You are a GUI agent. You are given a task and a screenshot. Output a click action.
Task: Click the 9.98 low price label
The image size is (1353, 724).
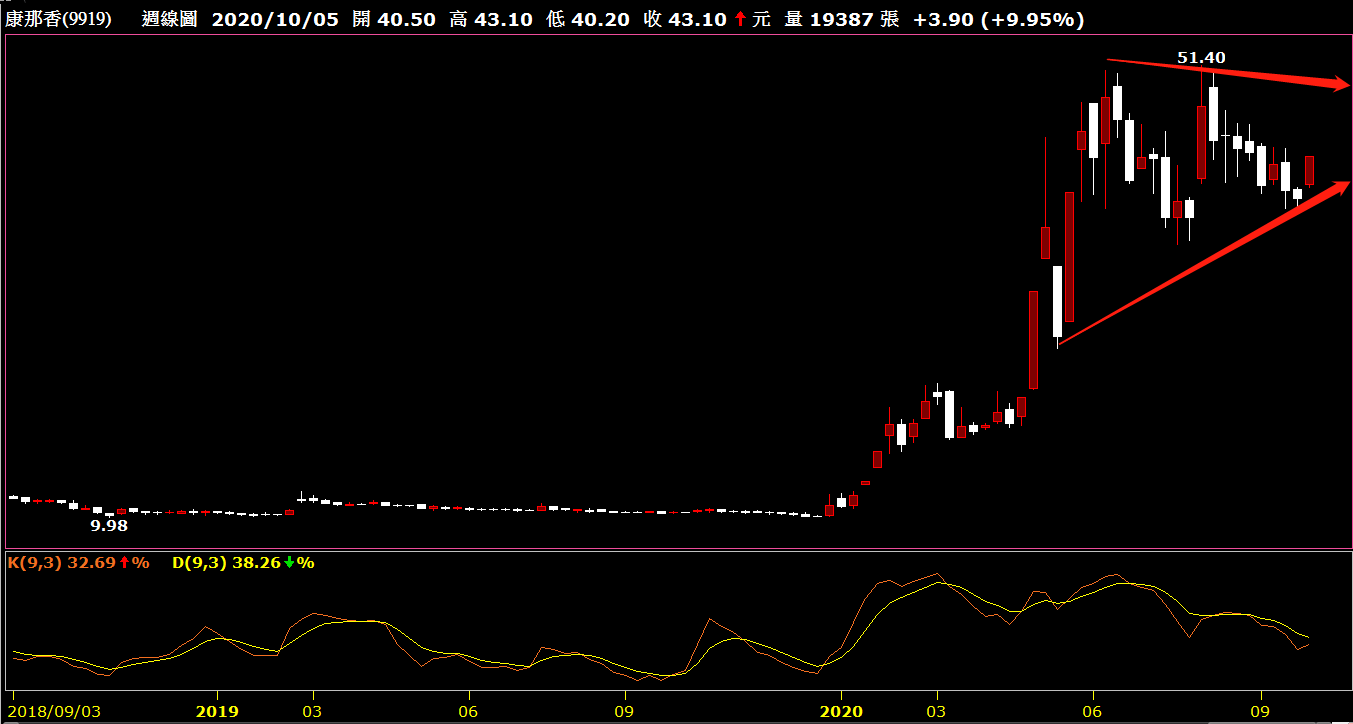coord(109,525)
